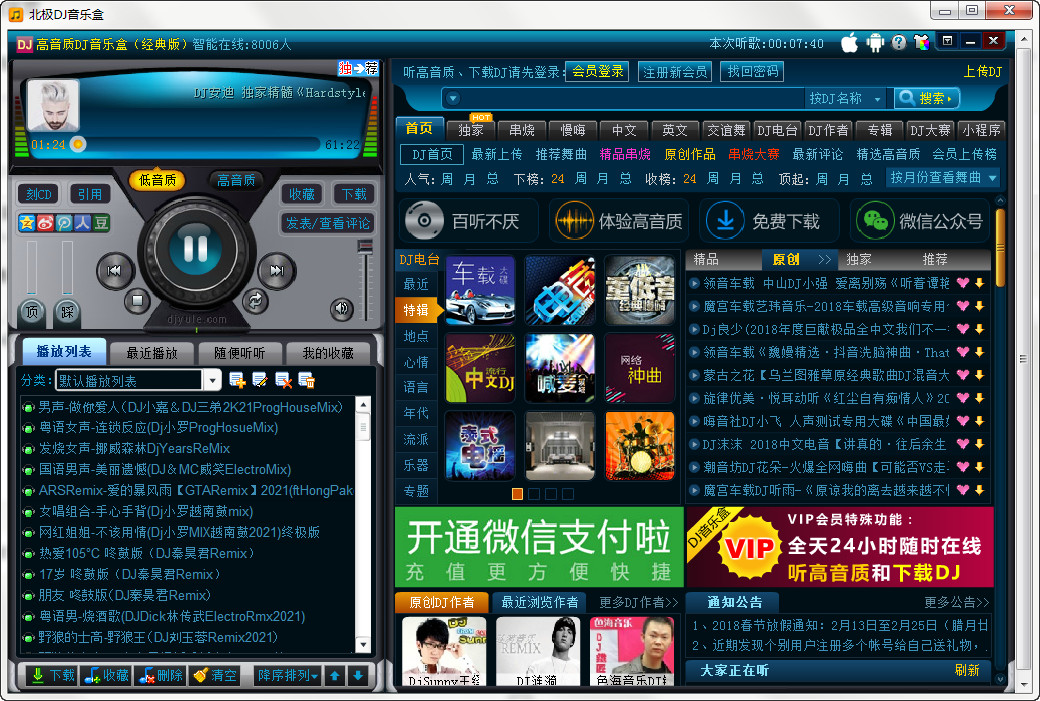The image size is (1040, 701).
Task: Click the 注册新会员 register button
Action: pyautogui.click(x=675, y=72)
